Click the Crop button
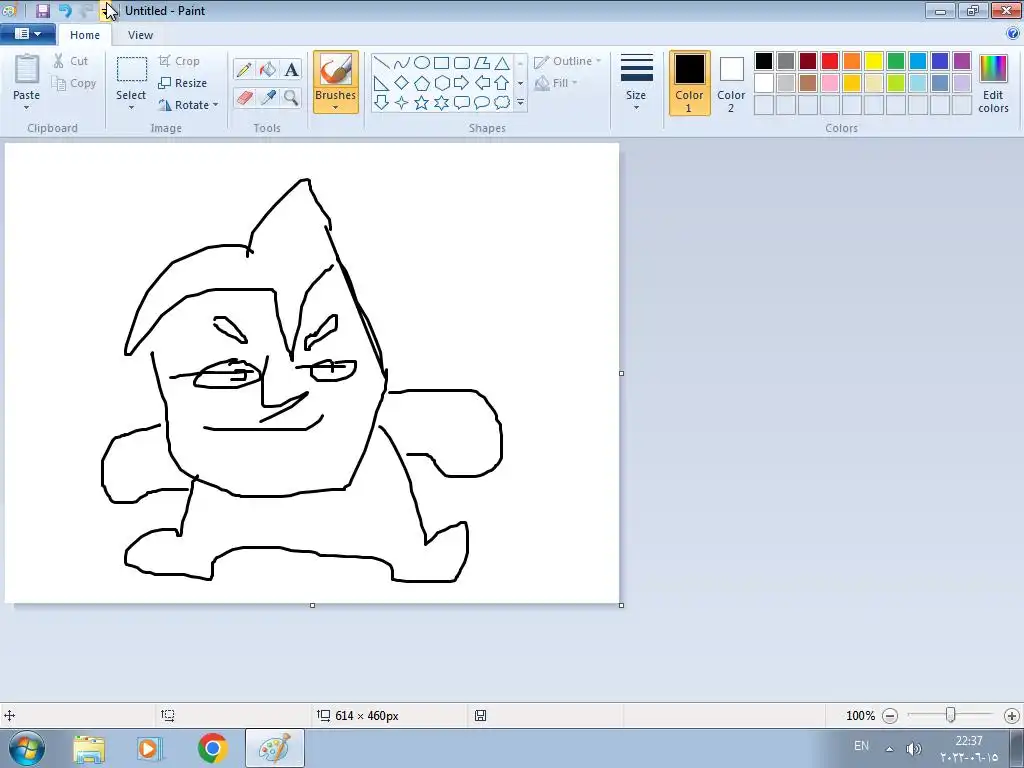Viewport: 1024px width, 768px height. click(179, 61)
